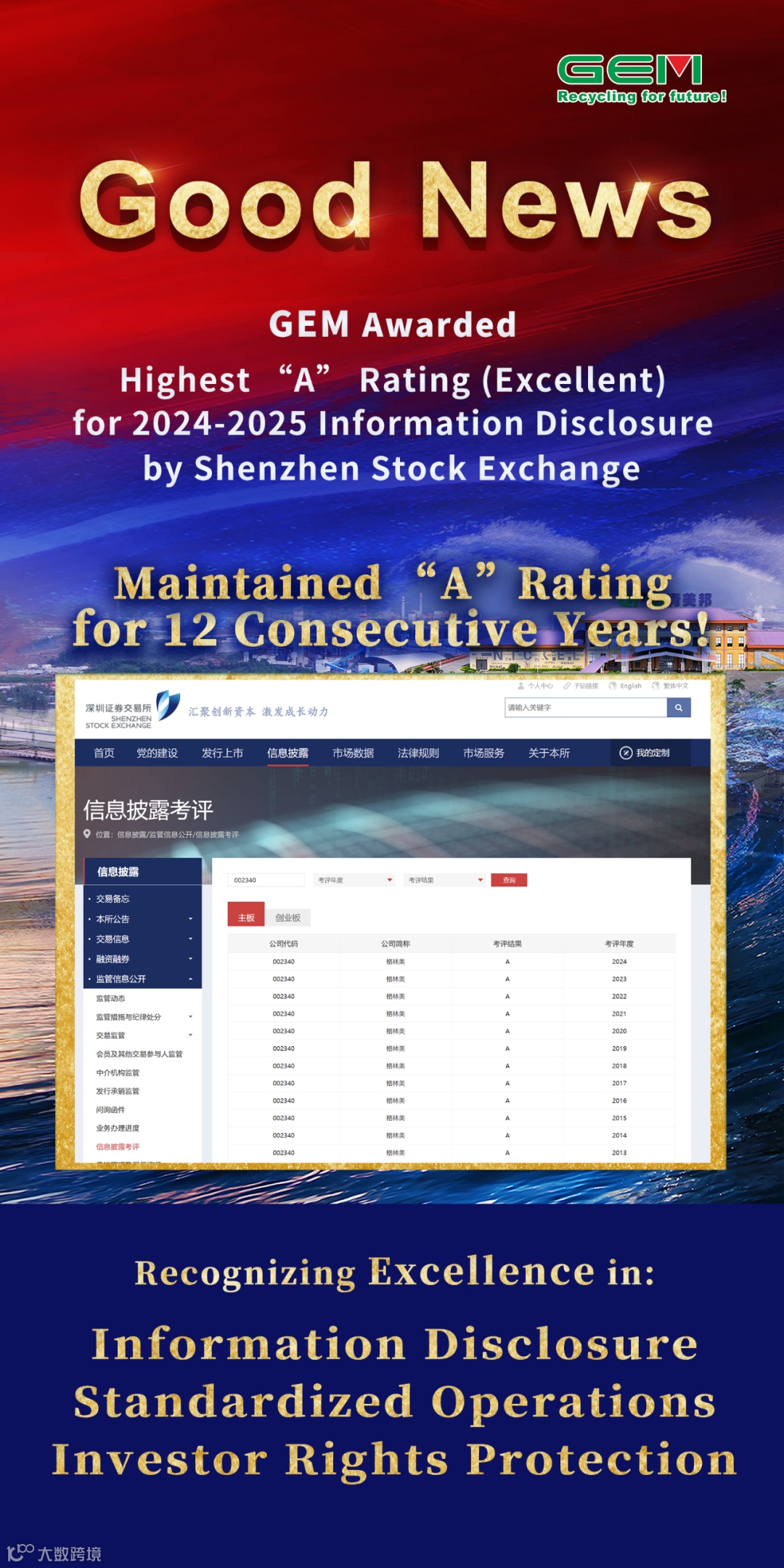Click the Shenzhen Stock Exchange logo

pos(133,711)
